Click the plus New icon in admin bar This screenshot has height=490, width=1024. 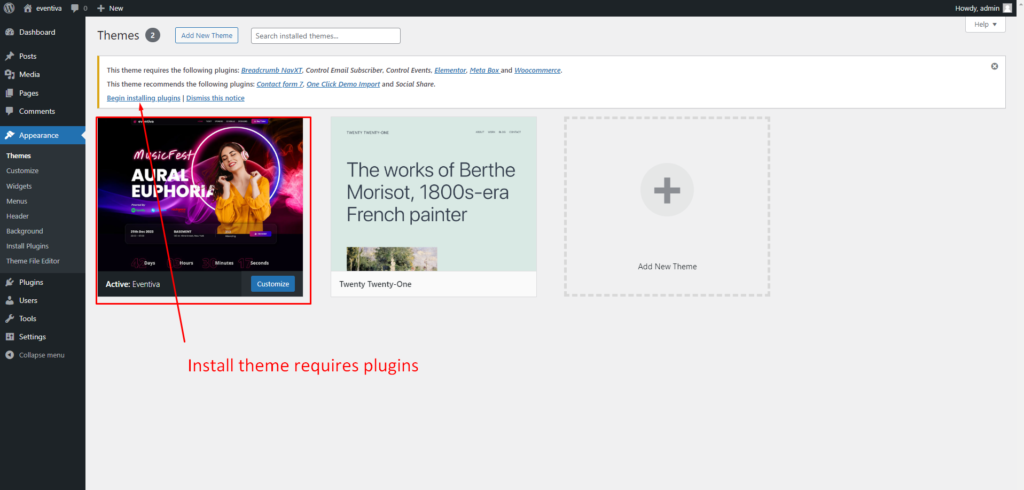click(x=101, y=8)
